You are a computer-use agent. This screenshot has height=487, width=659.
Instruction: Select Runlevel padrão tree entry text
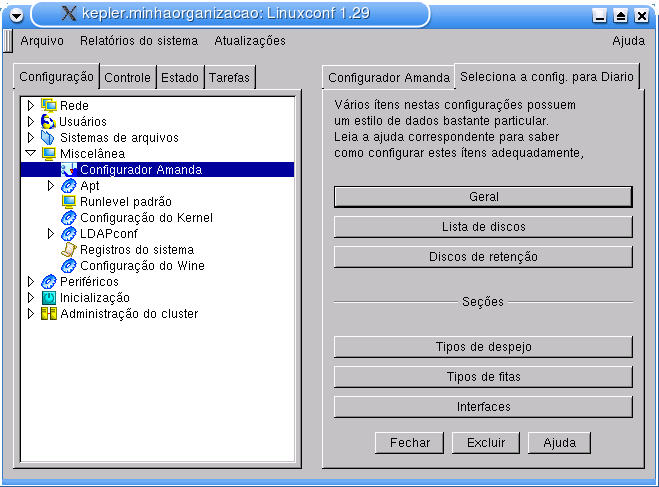[126, 202]
